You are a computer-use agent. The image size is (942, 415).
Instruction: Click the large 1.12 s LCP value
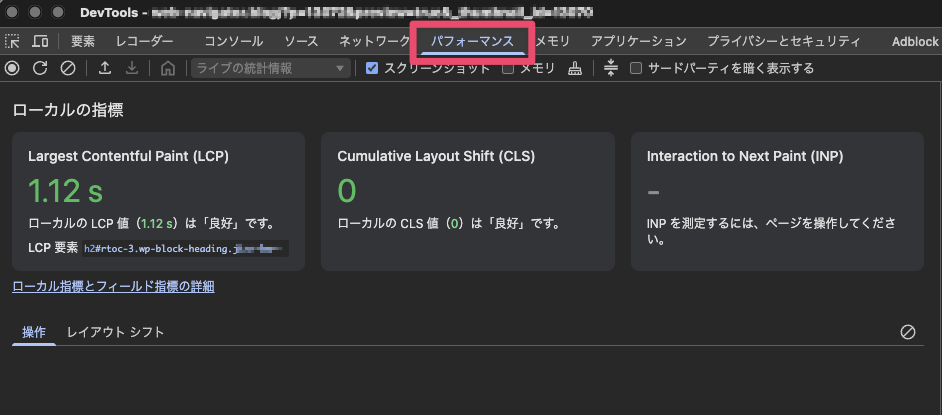[65, 191]
